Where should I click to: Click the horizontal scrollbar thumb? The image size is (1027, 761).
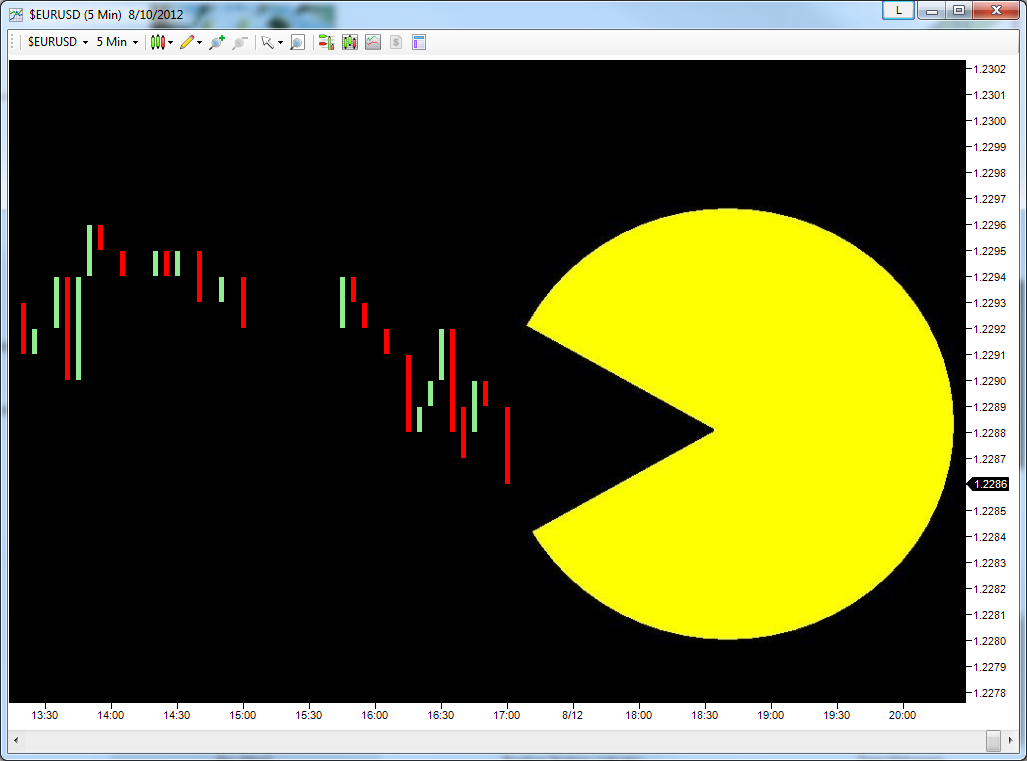[993, 741]
